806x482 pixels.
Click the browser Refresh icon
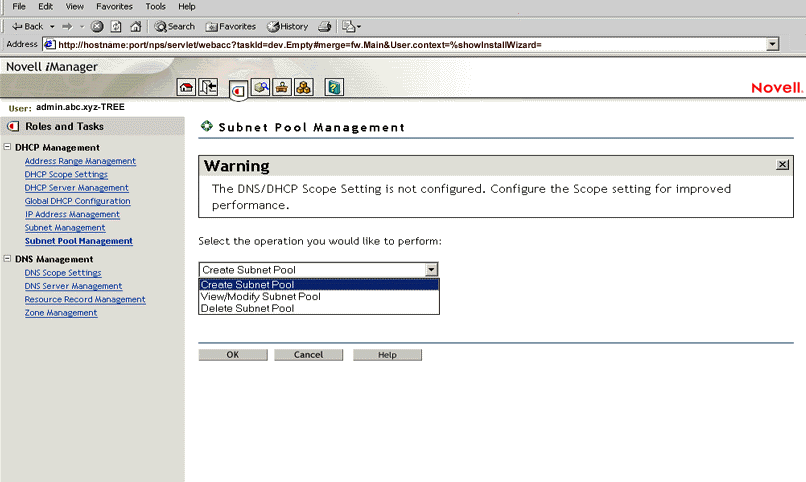tap(116, 27)
